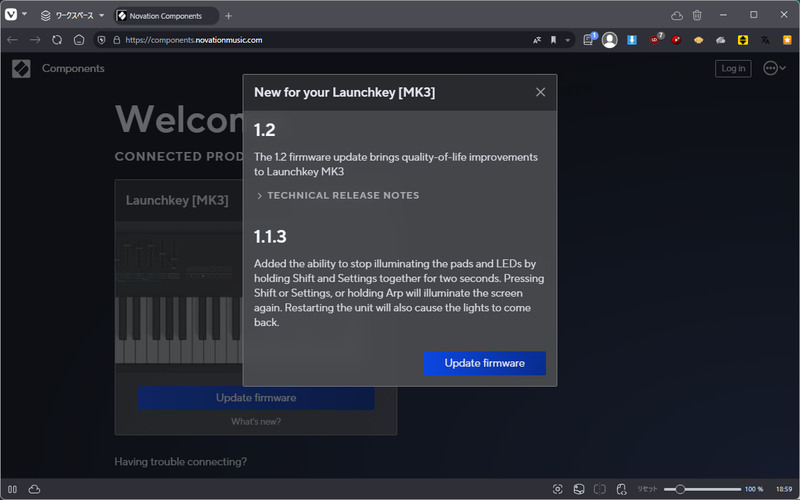Open sync cloud icon in title bar
Image resolution: width=800 pixels, height=500 pixels.
click(x=677, y=16)
